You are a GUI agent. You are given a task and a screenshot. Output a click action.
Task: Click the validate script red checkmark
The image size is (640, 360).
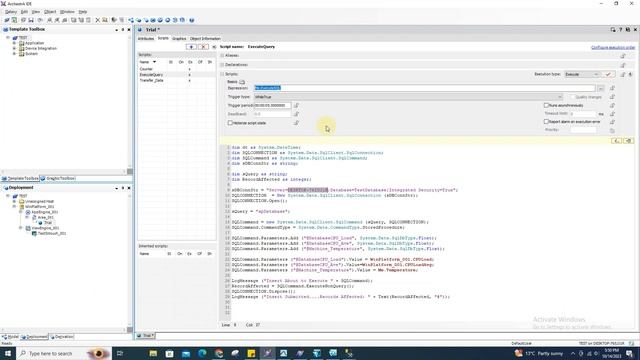tap(609, 74)
